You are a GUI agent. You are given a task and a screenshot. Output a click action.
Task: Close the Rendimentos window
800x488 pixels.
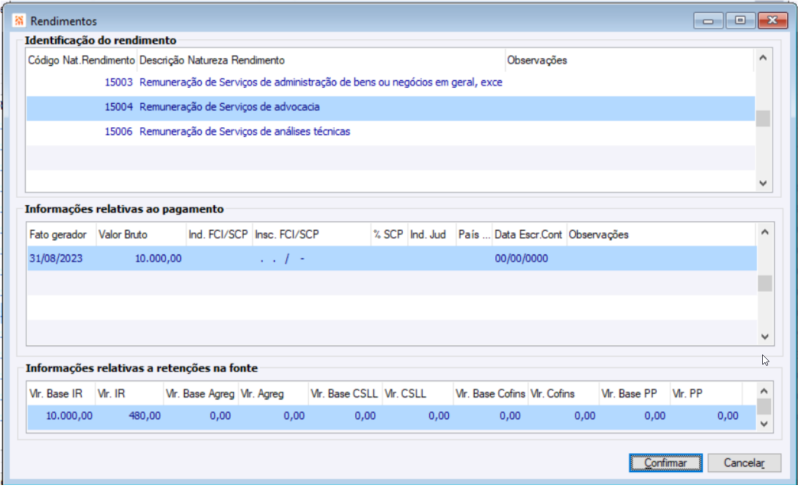point(772,20)
